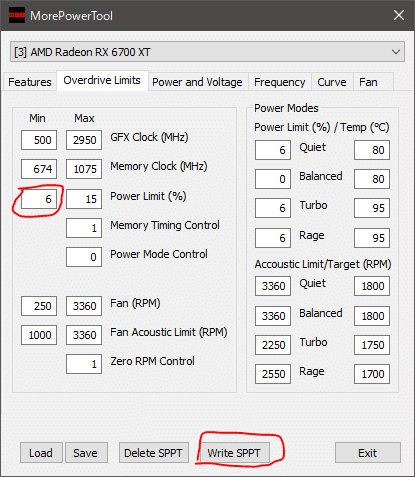Edit the Quiet temperature field 80
415x477 pixels.
click(x=372, y=150)
